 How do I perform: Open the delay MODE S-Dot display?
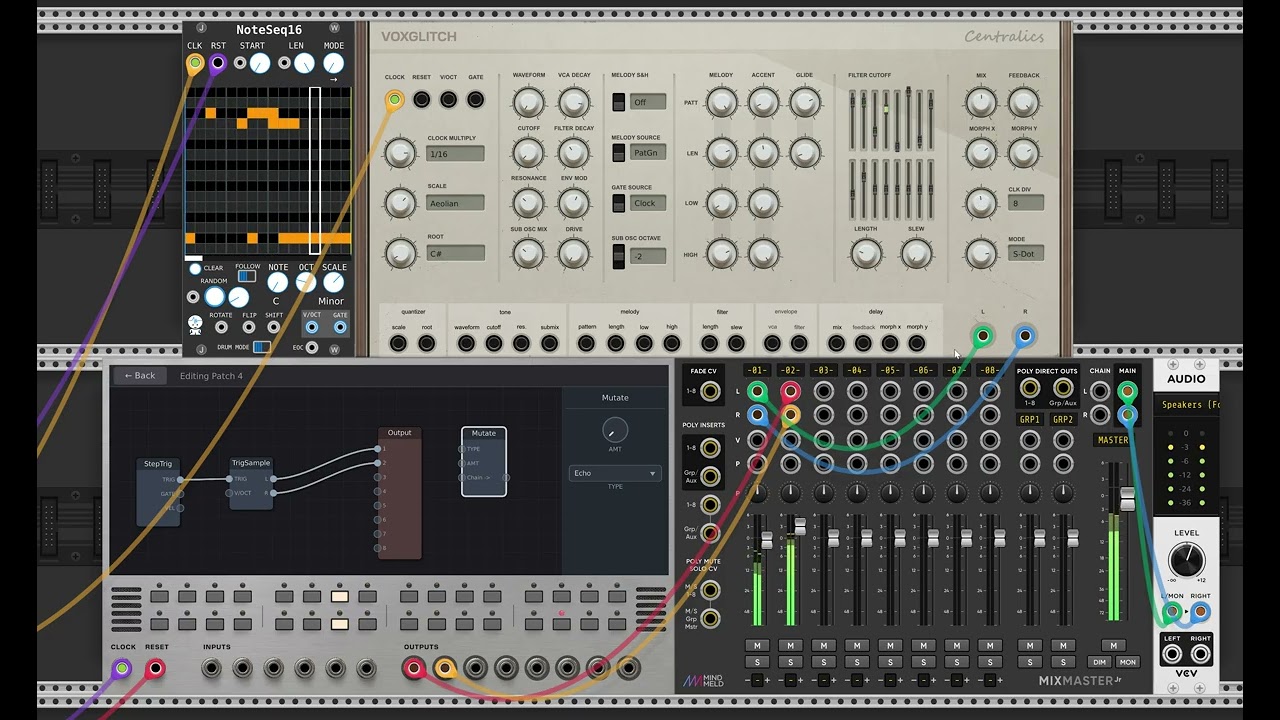(x=1026, y=253)
